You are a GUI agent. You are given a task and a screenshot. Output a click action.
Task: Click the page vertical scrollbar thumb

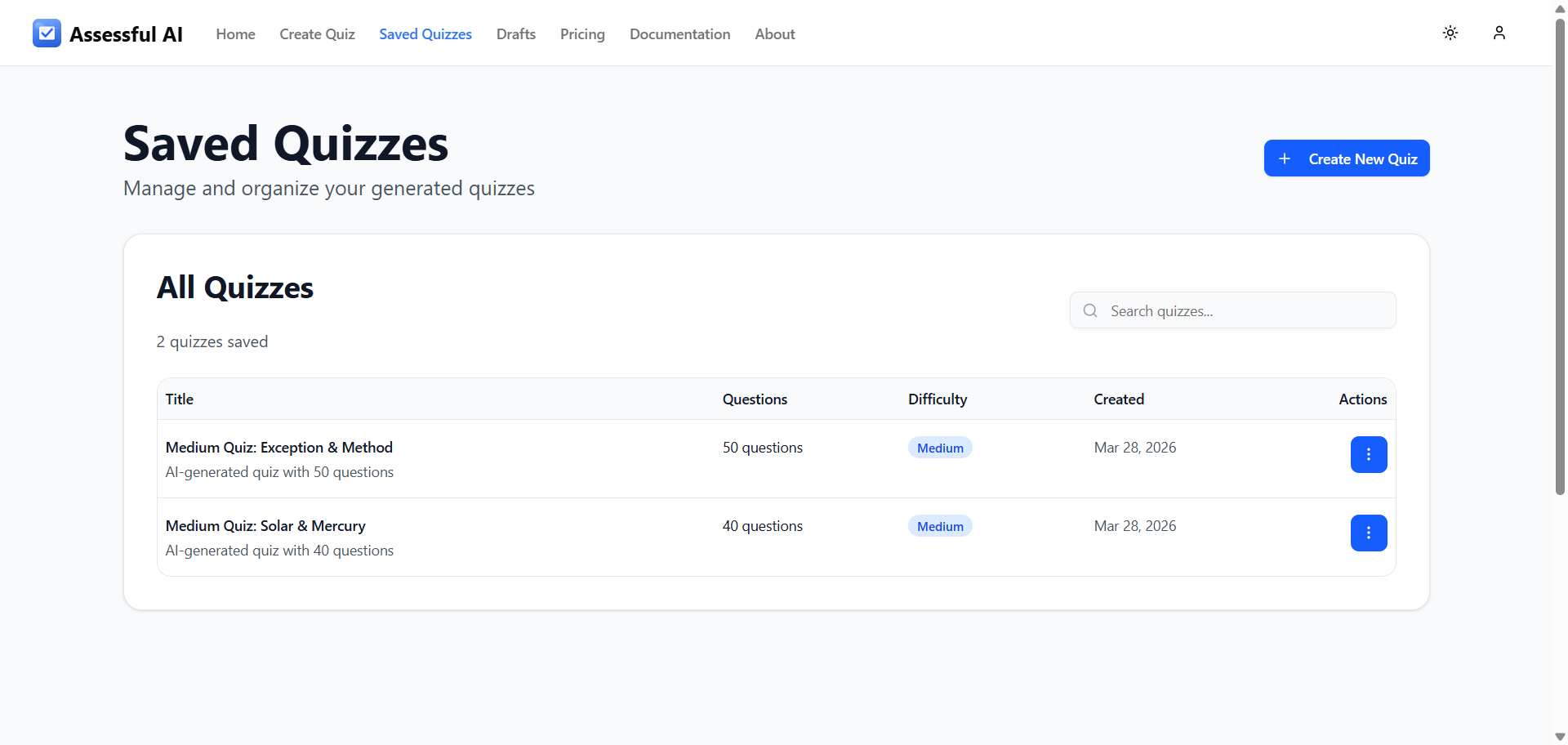[x=1560, y=256]
